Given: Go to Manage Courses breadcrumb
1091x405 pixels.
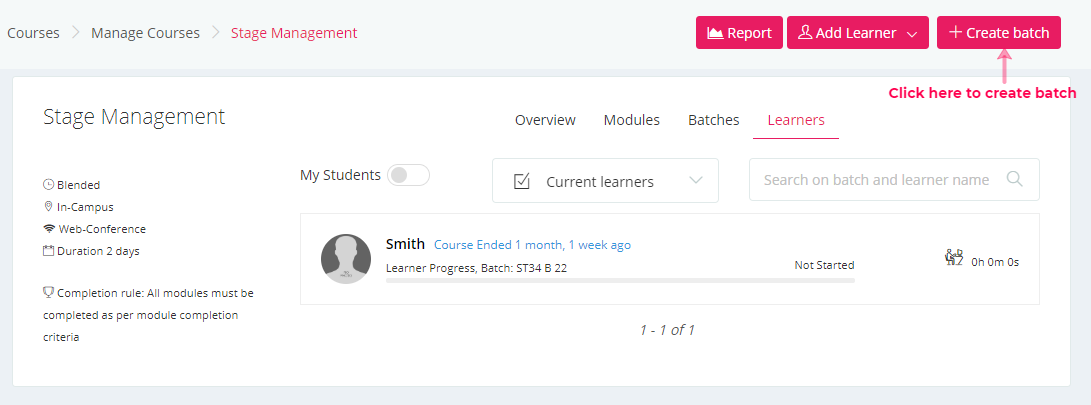Looking at the screenshot, I should (x=145, y=33).
